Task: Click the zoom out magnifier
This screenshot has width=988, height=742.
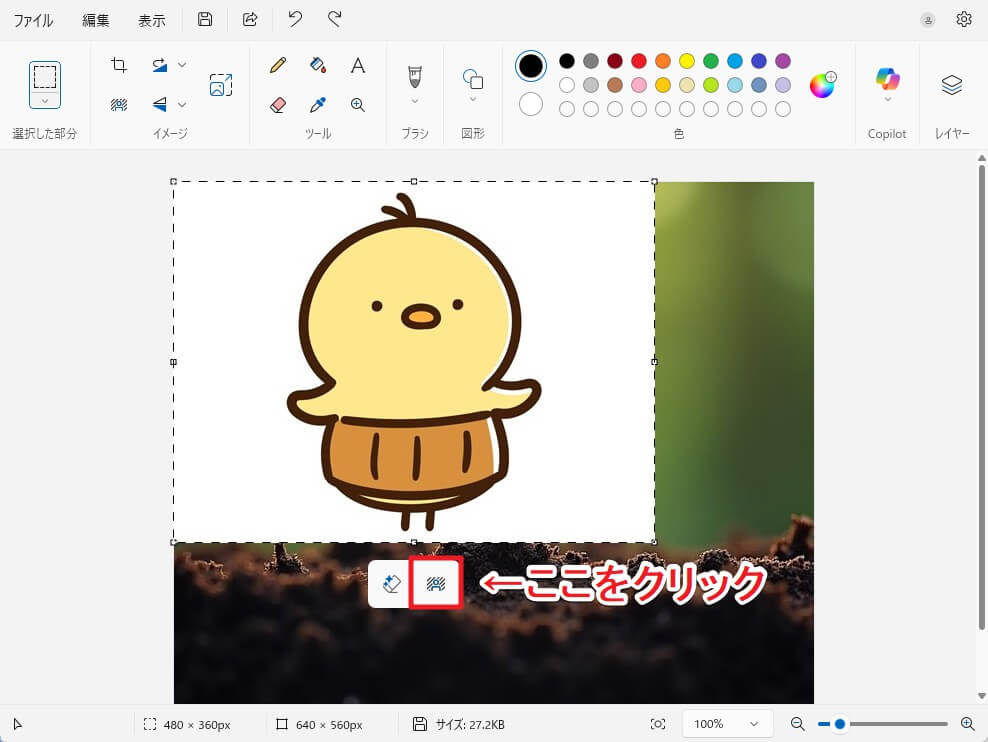Action: [797, 724]
